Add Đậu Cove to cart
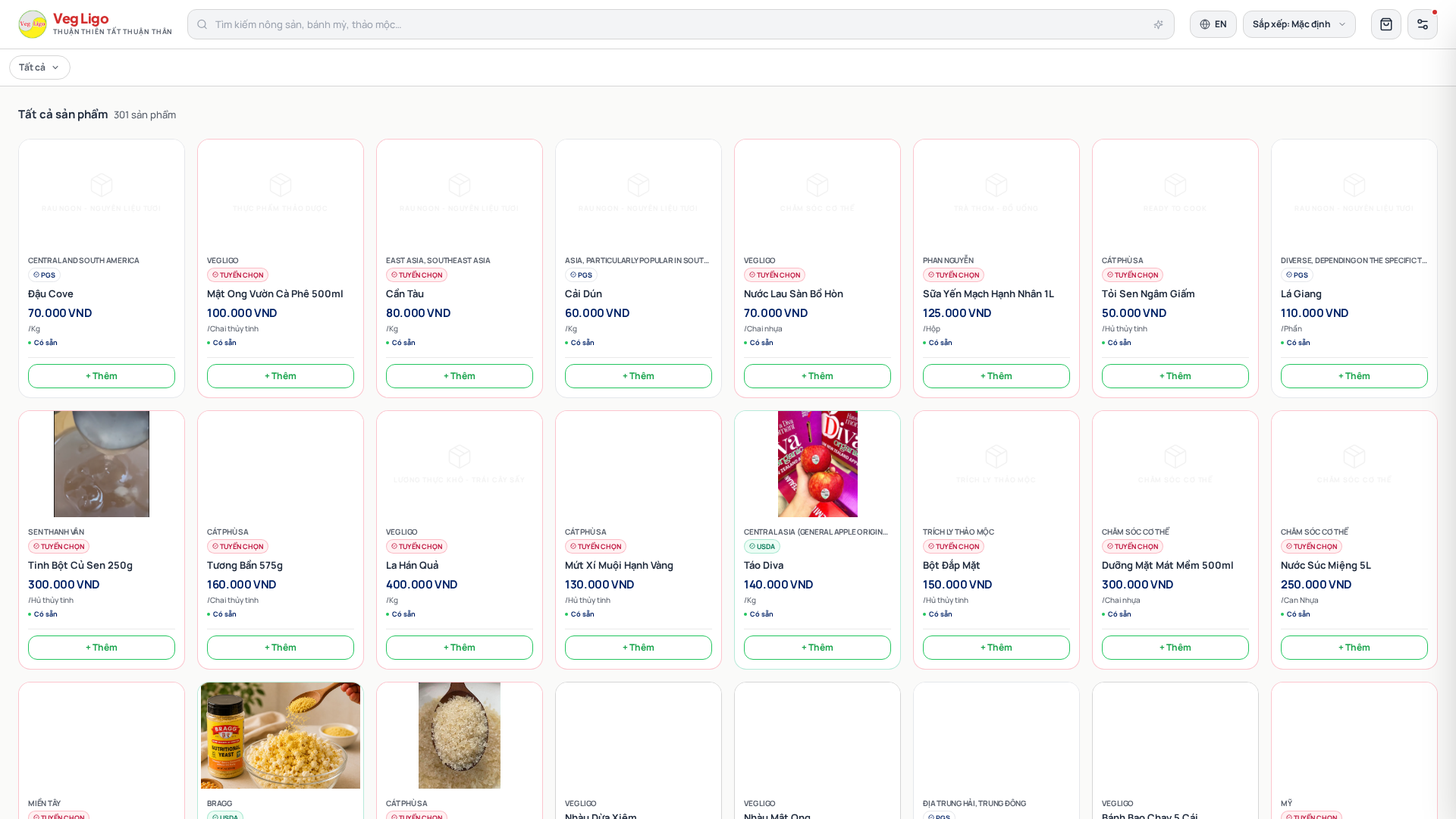The width and height of the screenshot is (1456, 819). 102,376
